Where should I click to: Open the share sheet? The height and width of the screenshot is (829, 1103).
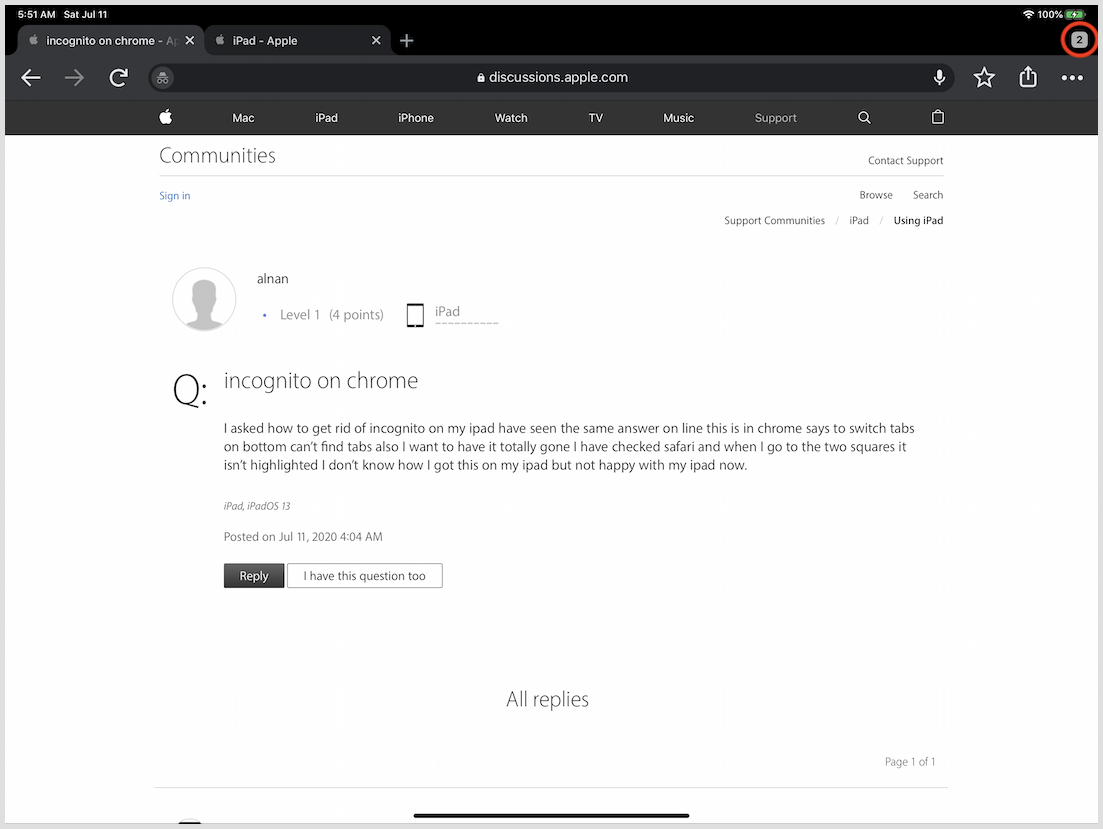pos(1028,77)
